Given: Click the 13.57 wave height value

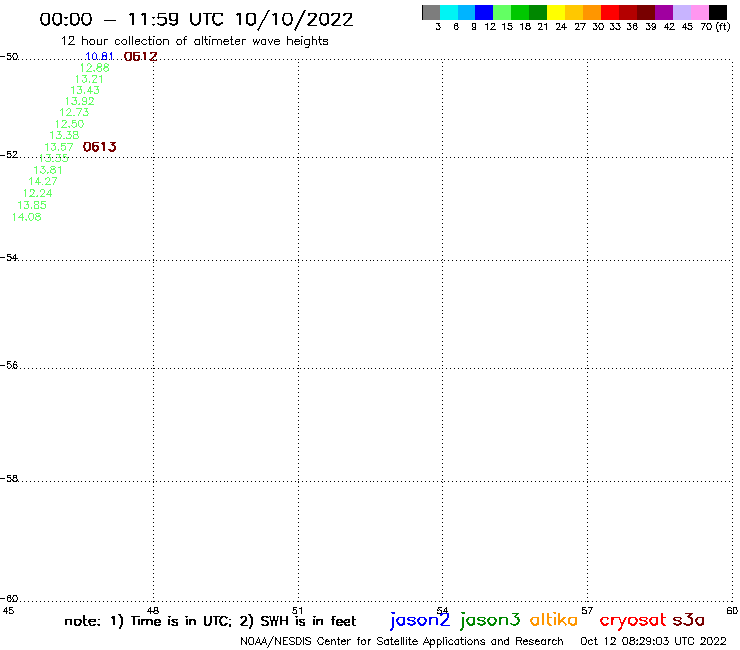Looking at the screenshot, I should tap(59, 147).
